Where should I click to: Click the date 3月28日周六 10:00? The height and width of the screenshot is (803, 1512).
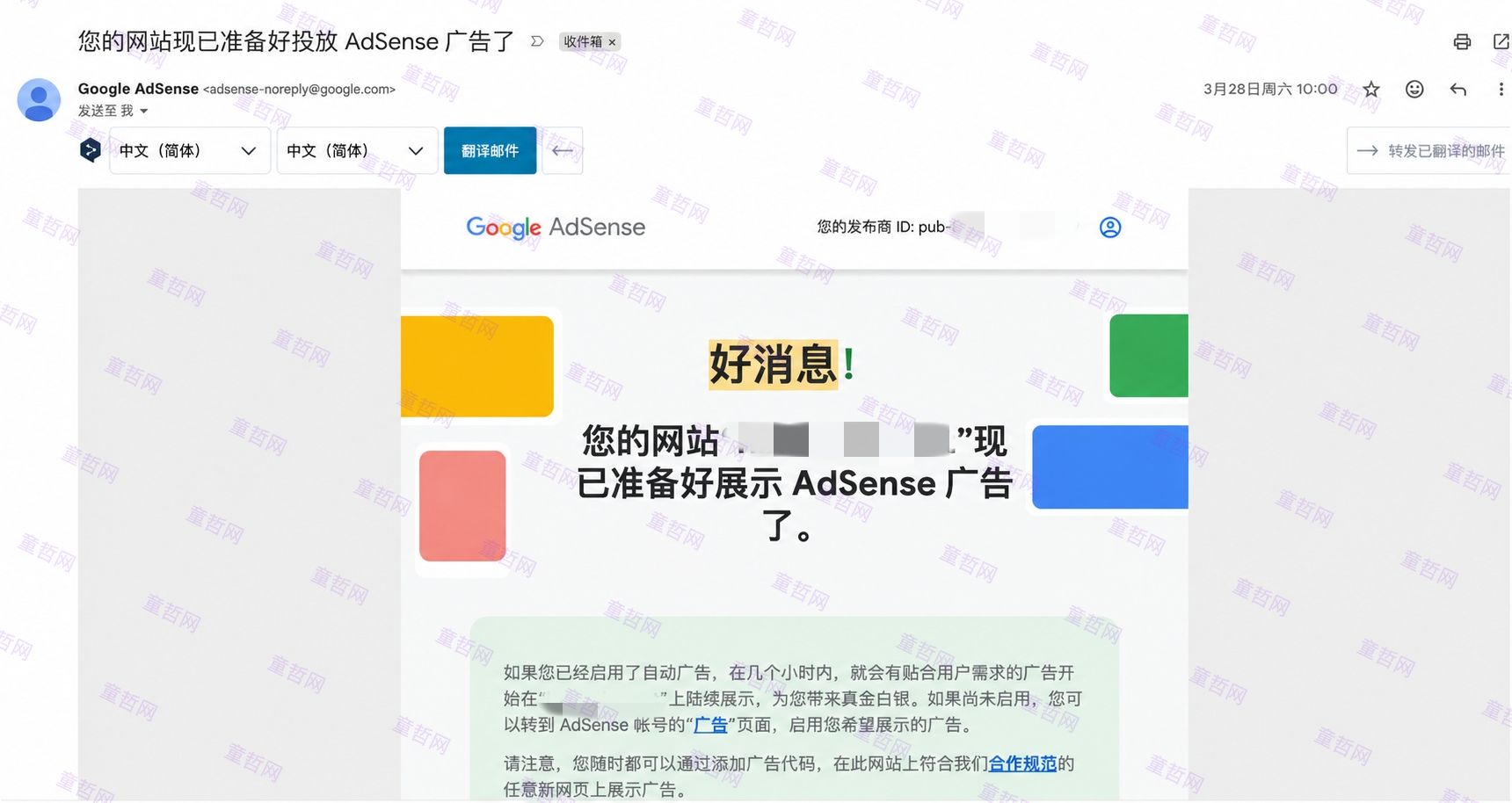[x=1270, y=89]
